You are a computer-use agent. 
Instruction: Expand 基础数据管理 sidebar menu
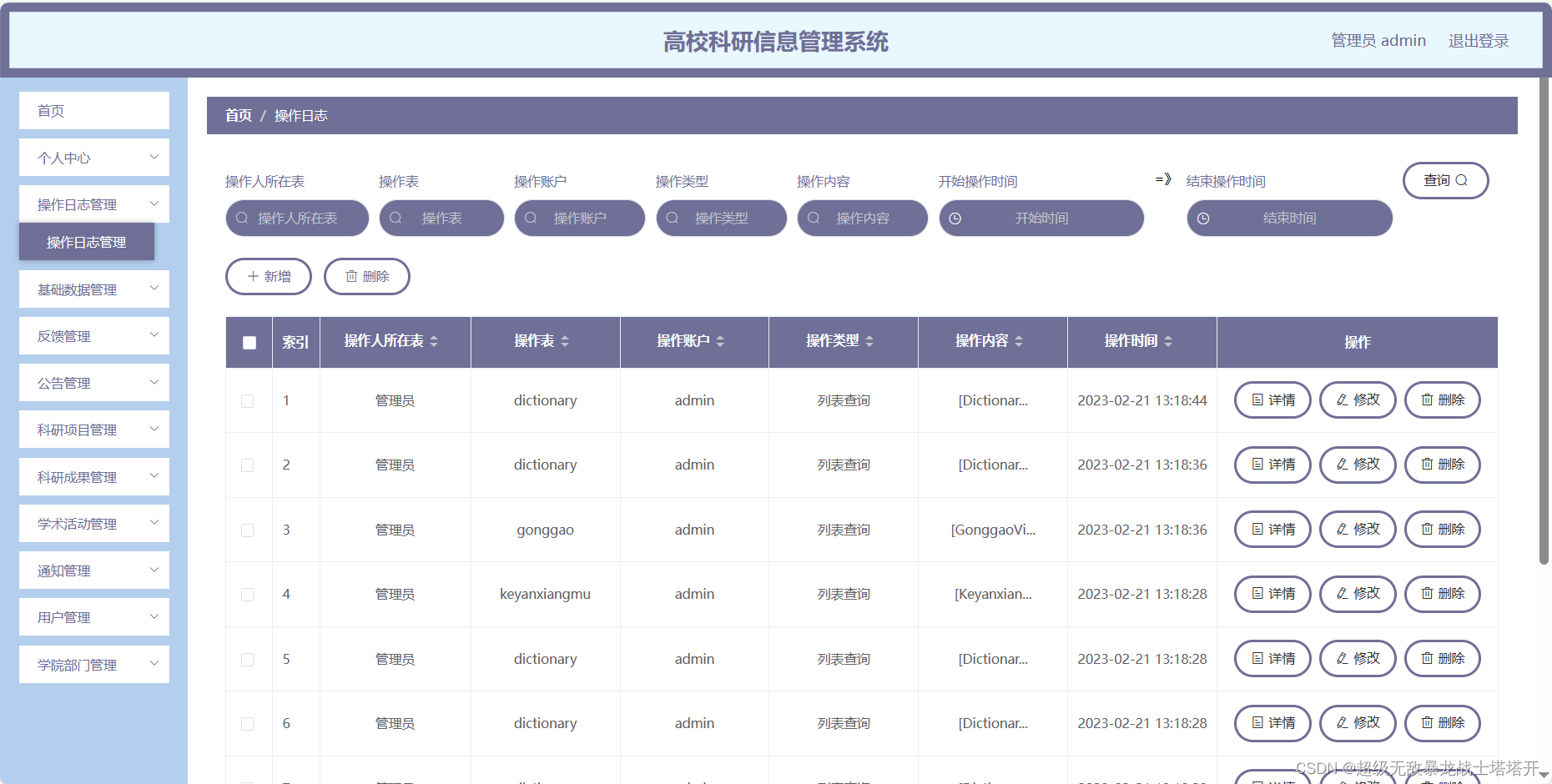(x=94, y=289)
